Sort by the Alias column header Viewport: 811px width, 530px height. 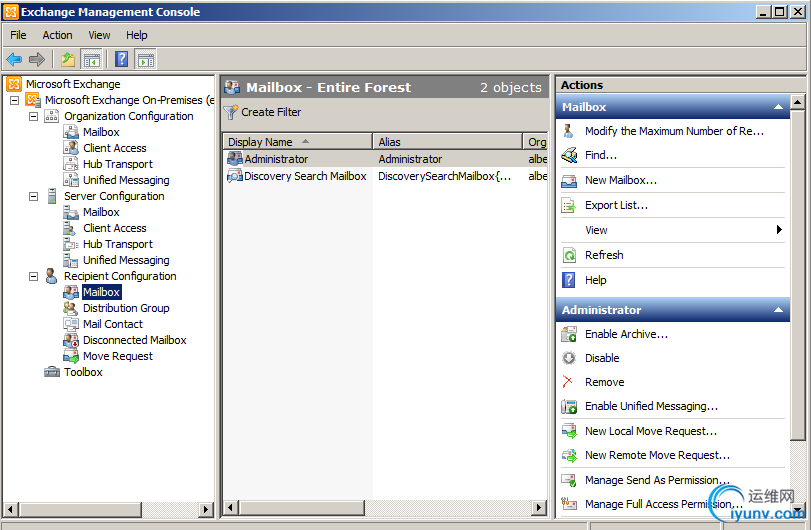pyautogui.click(x=447, y=142)
